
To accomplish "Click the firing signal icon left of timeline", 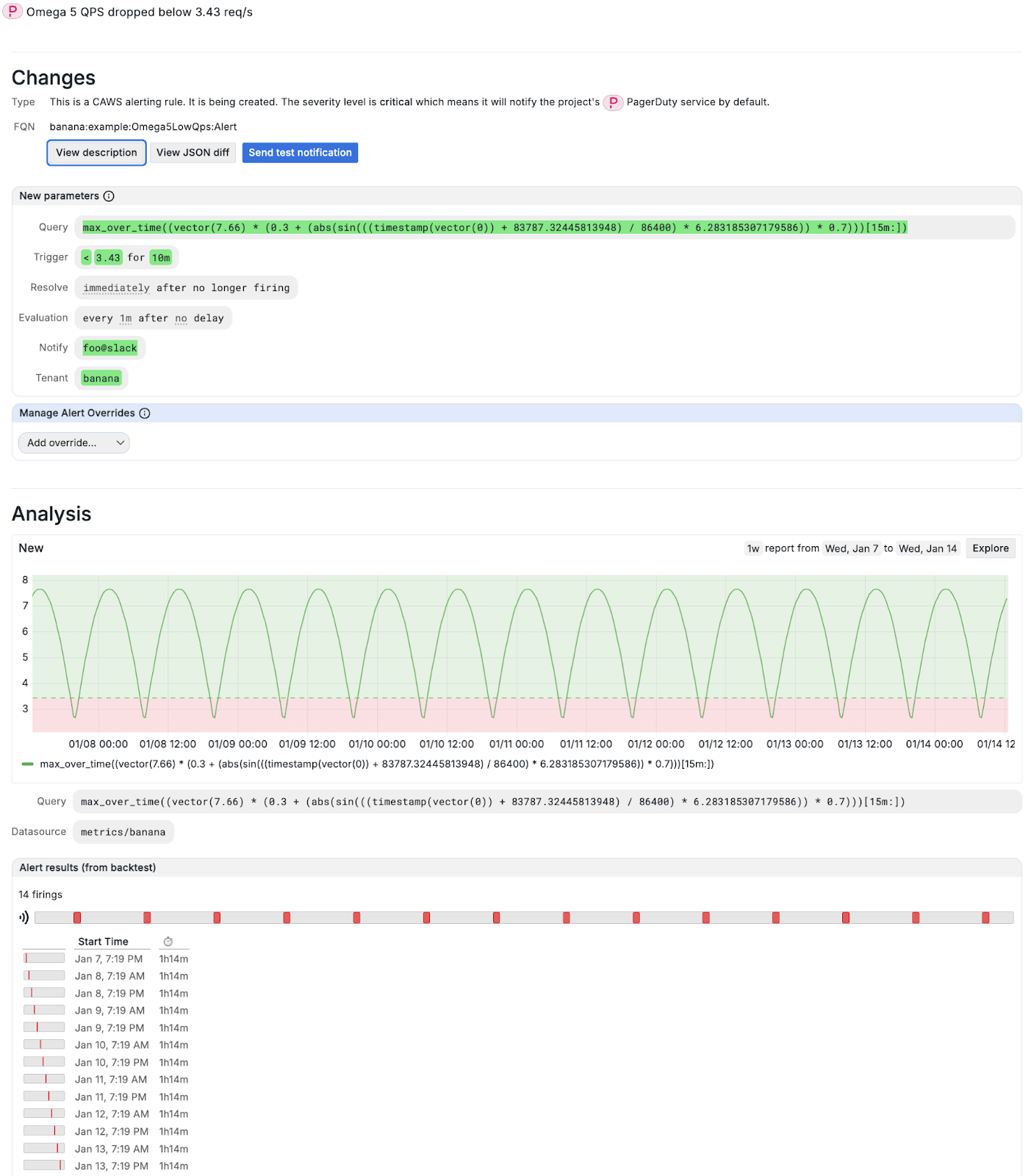I will 24,917.
